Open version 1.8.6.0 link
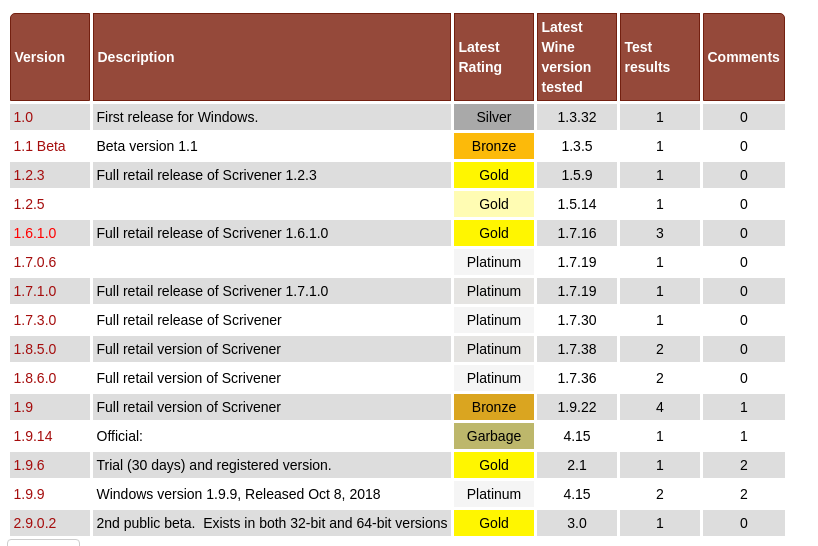 pos(34,378)
